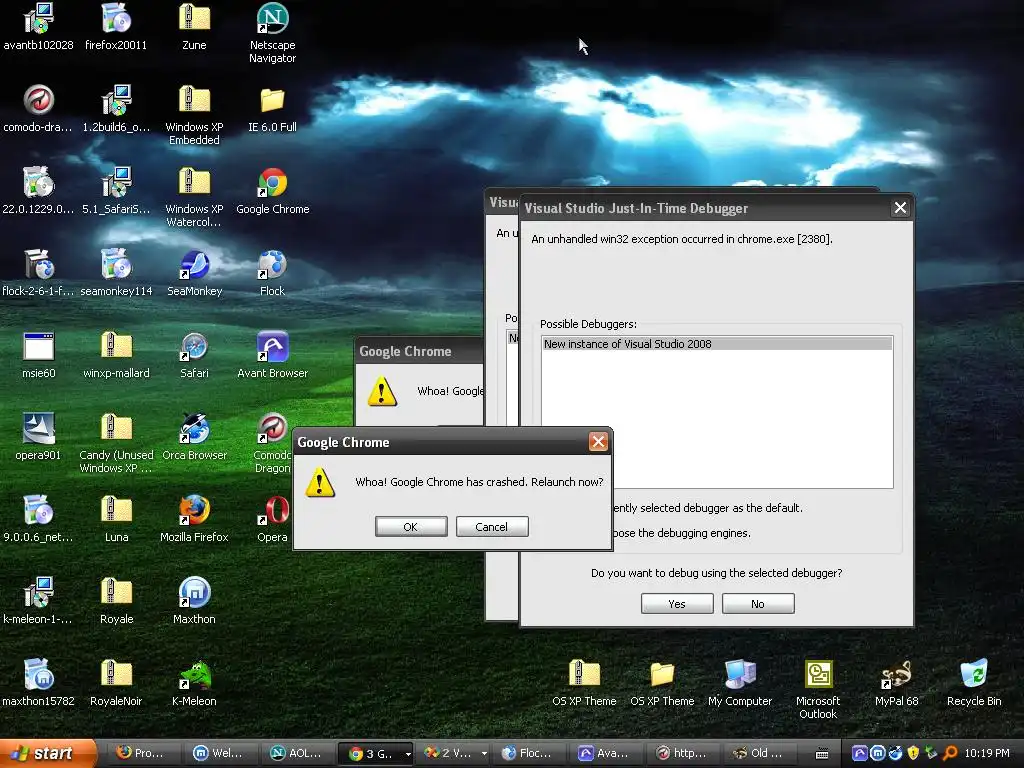Close the front Google Chrome crash dialog
This screenshot has height=768, width=1024.
(x=598, y=442)
